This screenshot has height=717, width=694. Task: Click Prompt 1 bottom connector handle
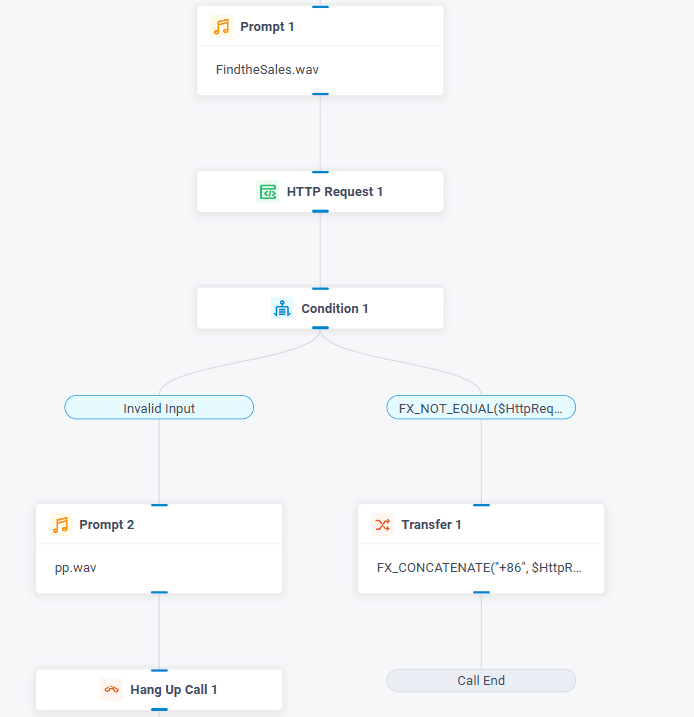320,94
